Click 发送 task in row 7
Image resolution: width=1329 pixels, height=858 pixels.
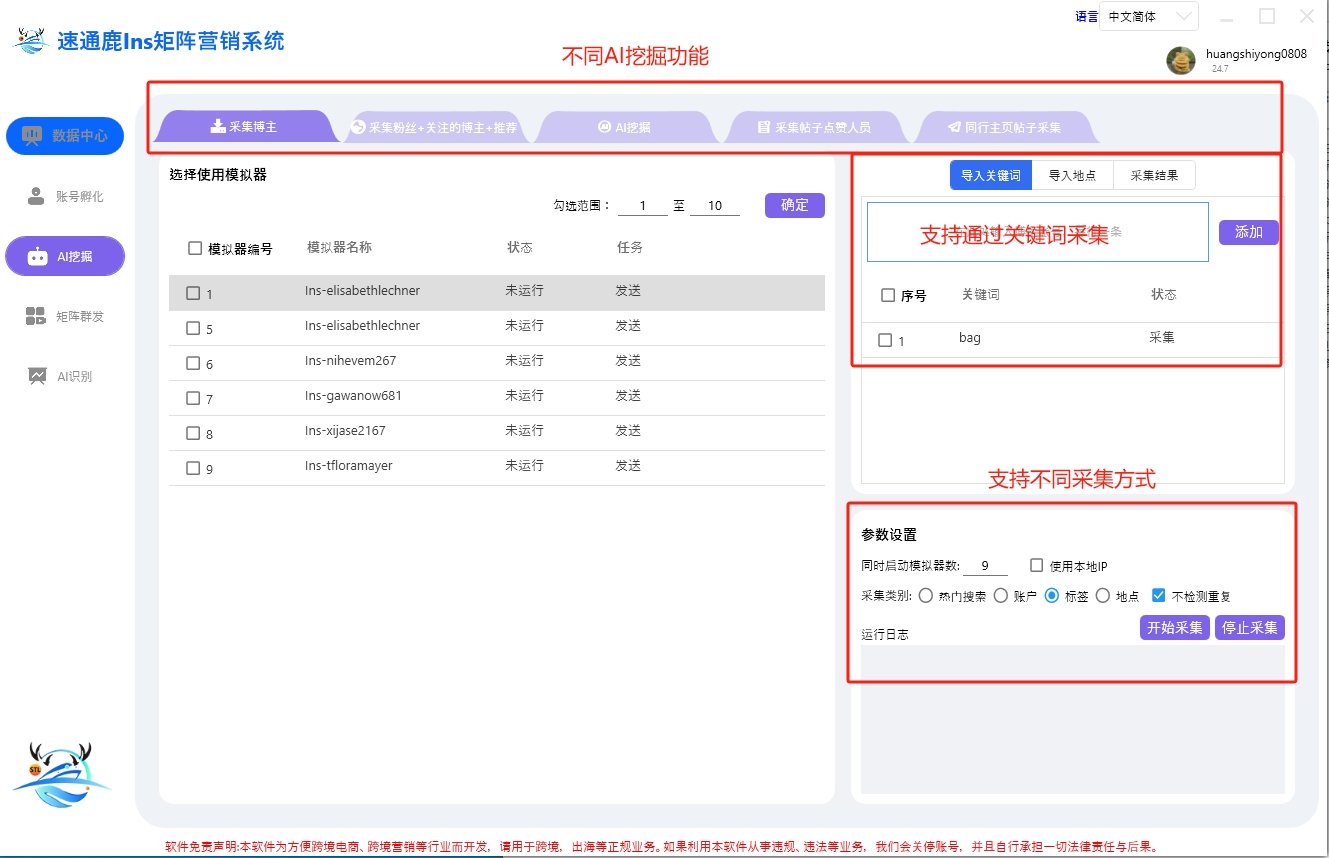coord(628,396)
